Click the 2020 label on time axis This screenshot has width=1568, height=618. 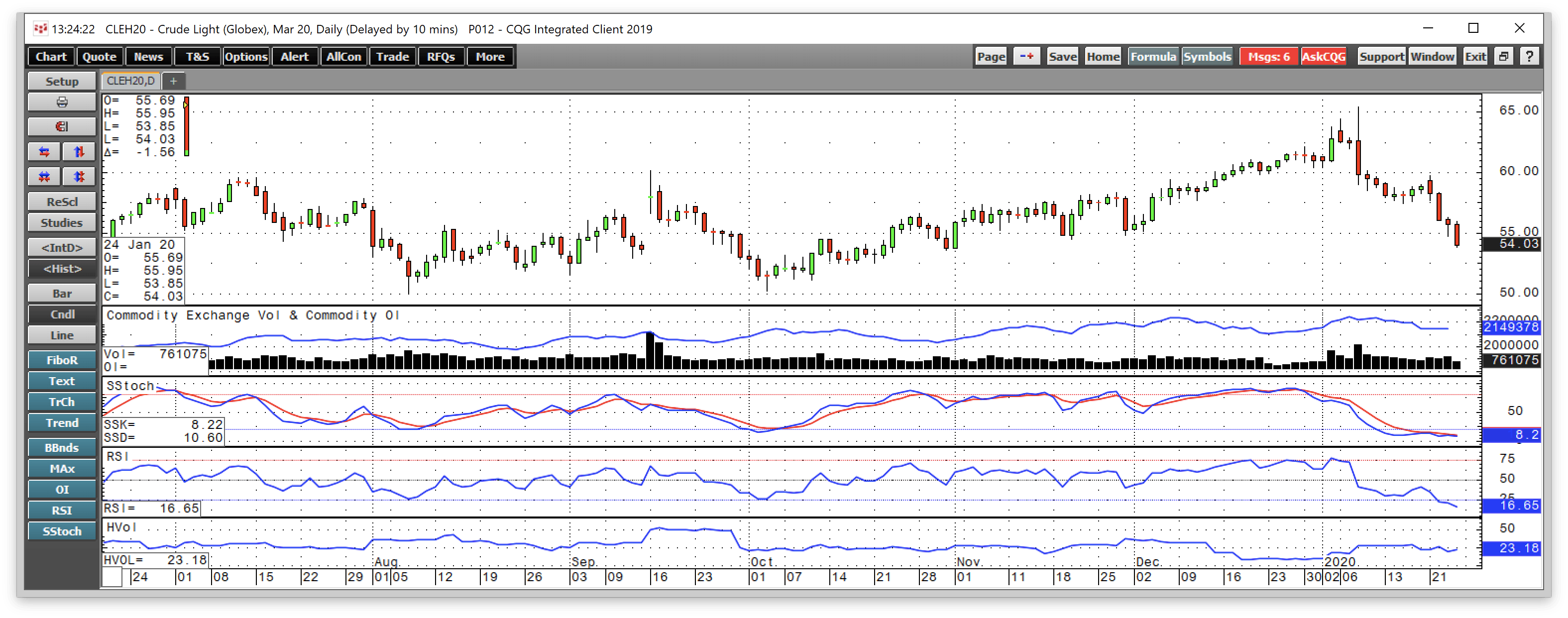[1340, 561]
